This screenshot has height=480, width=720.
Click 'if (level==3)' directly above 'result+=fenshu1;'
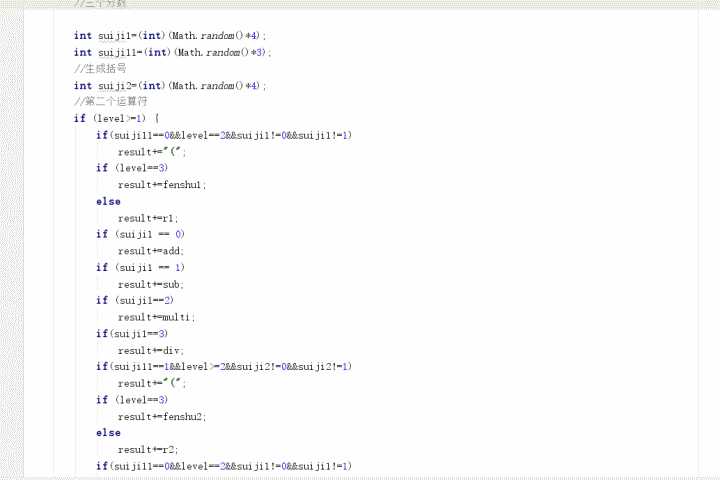tap(132, 168)
